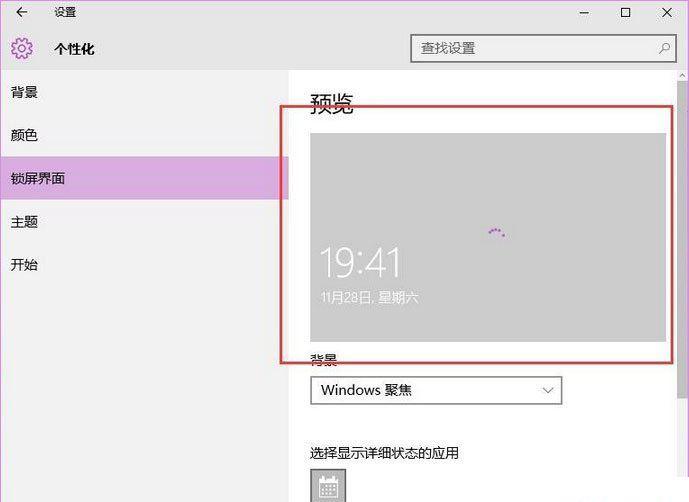
Task: Open the 开始 settings page
Action: [144, 265]
